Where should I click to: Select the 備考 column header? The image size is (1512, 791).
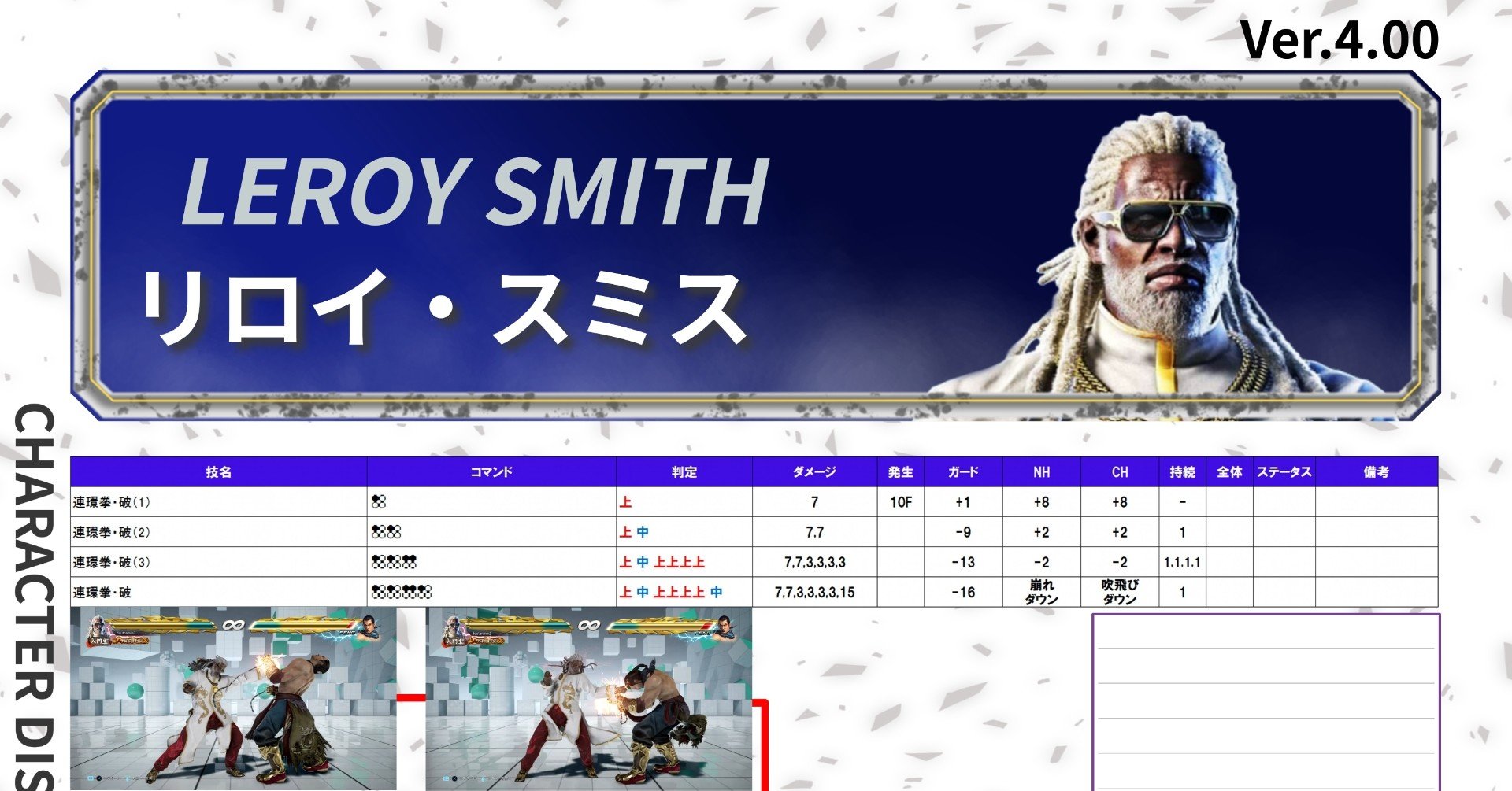coord(1377,472)
